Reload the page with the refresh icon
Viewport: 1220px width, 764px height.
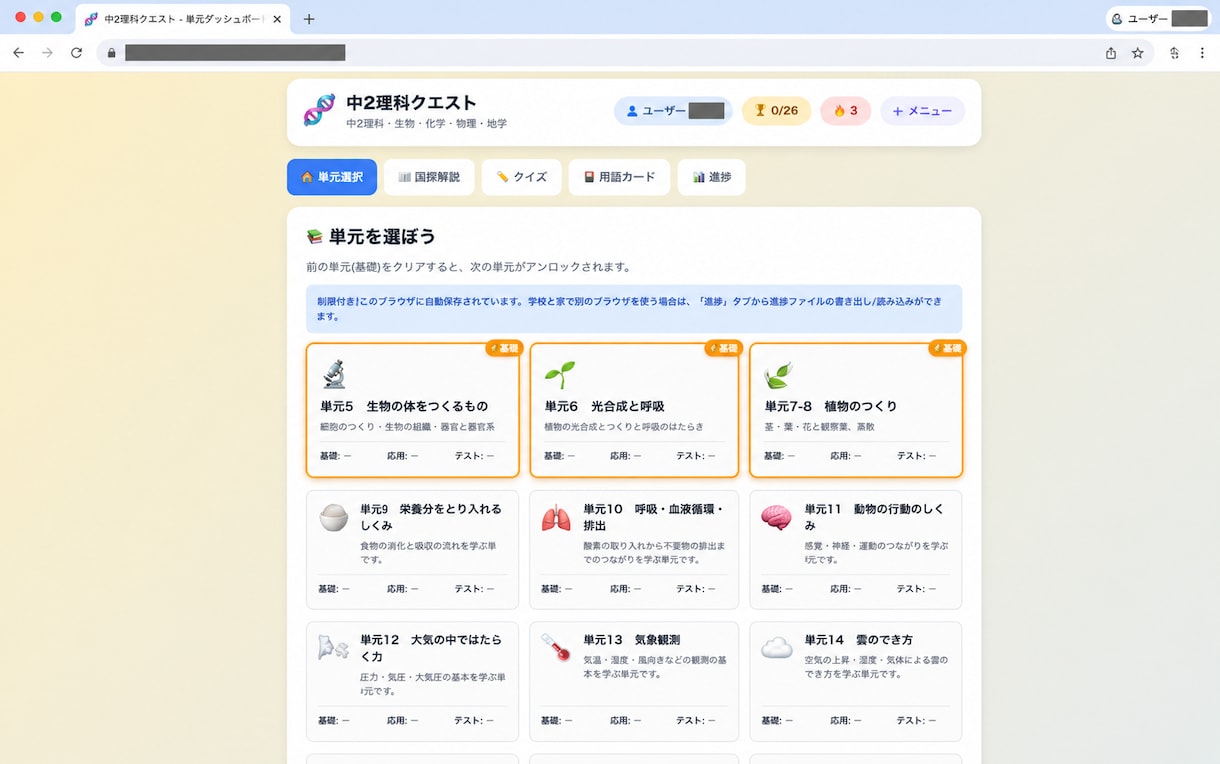click(x=76, y=53)
